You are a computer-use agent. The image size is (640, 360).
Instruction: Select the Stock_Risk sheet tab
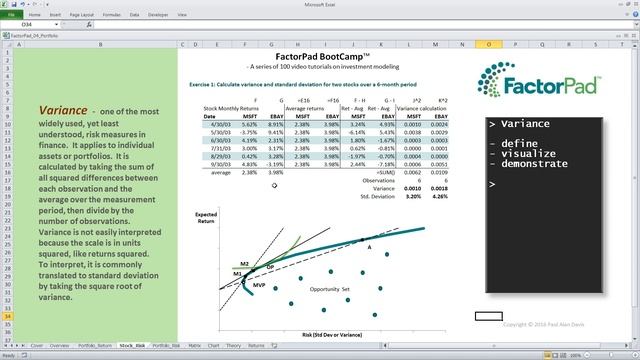132,345
